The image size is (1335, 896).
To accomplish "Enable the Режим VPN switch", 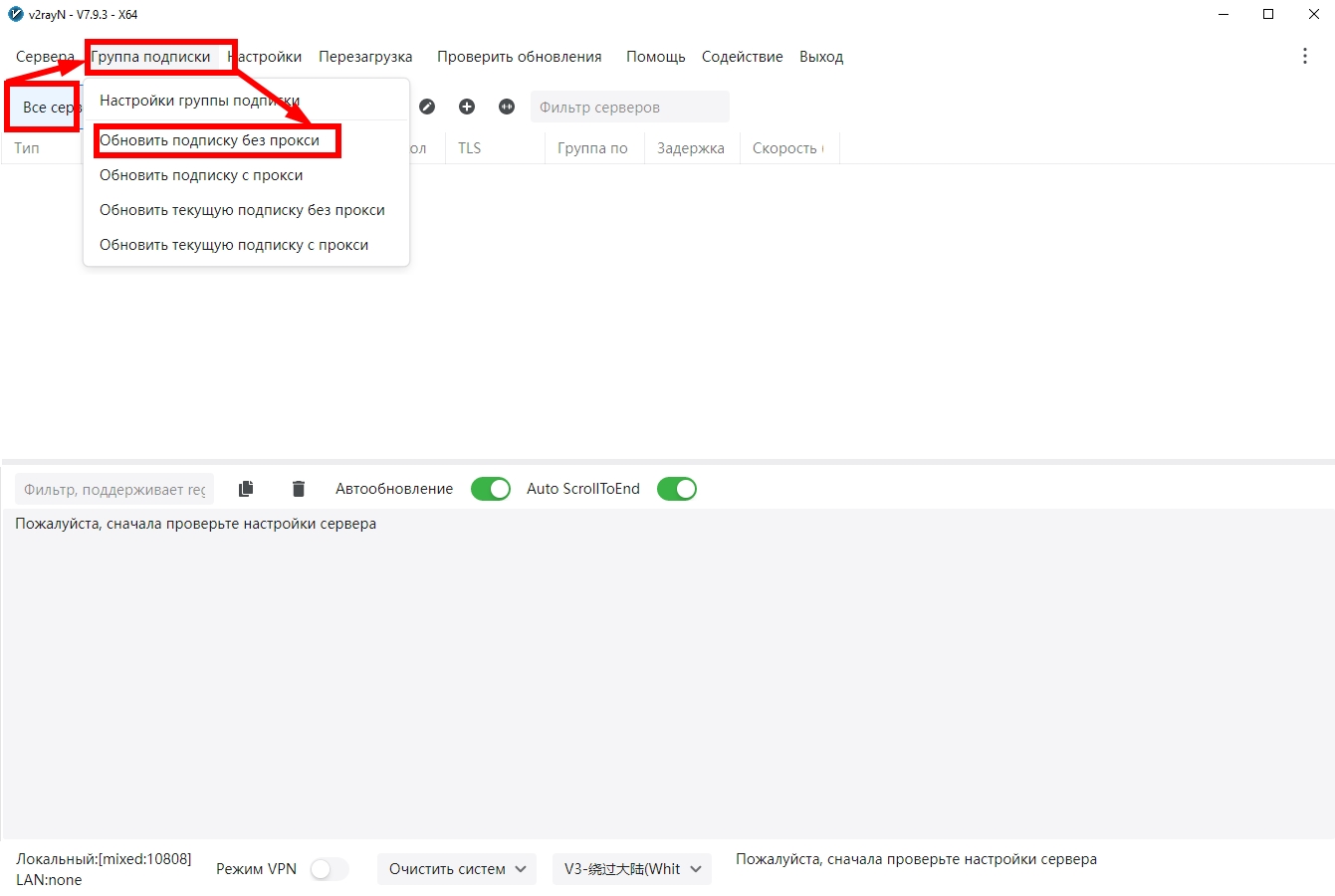I will pyautogui.click(x=330, y=869).
